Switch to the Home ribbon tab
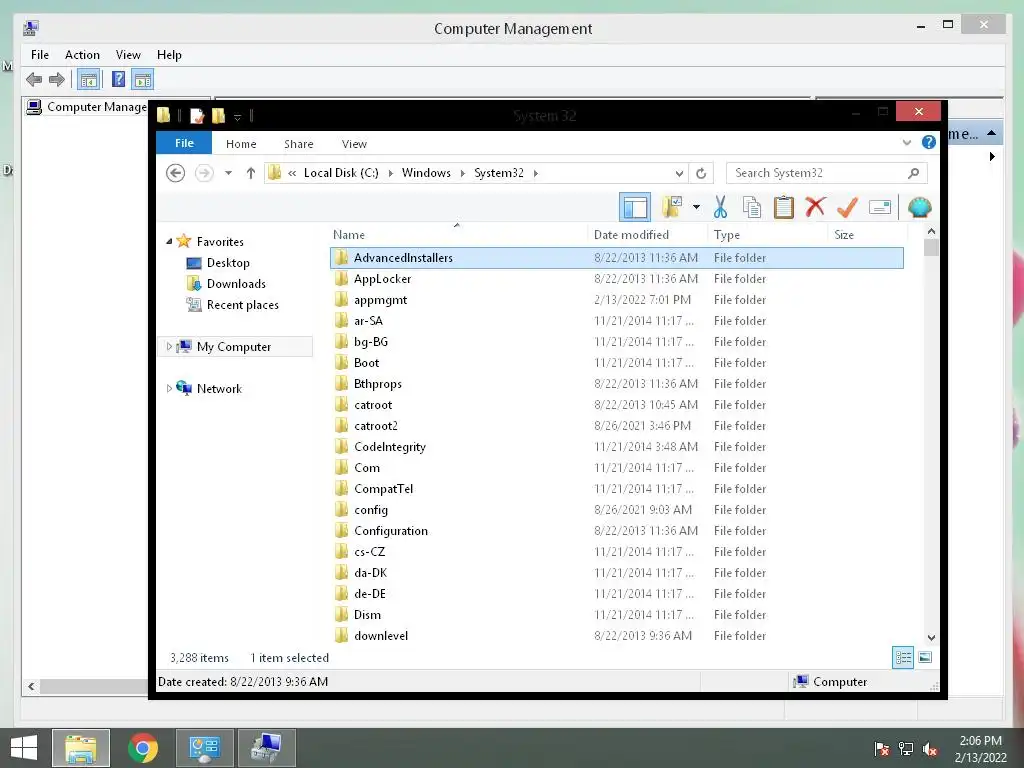Viewport: 1024px width, 768px height. coord(241,144)
